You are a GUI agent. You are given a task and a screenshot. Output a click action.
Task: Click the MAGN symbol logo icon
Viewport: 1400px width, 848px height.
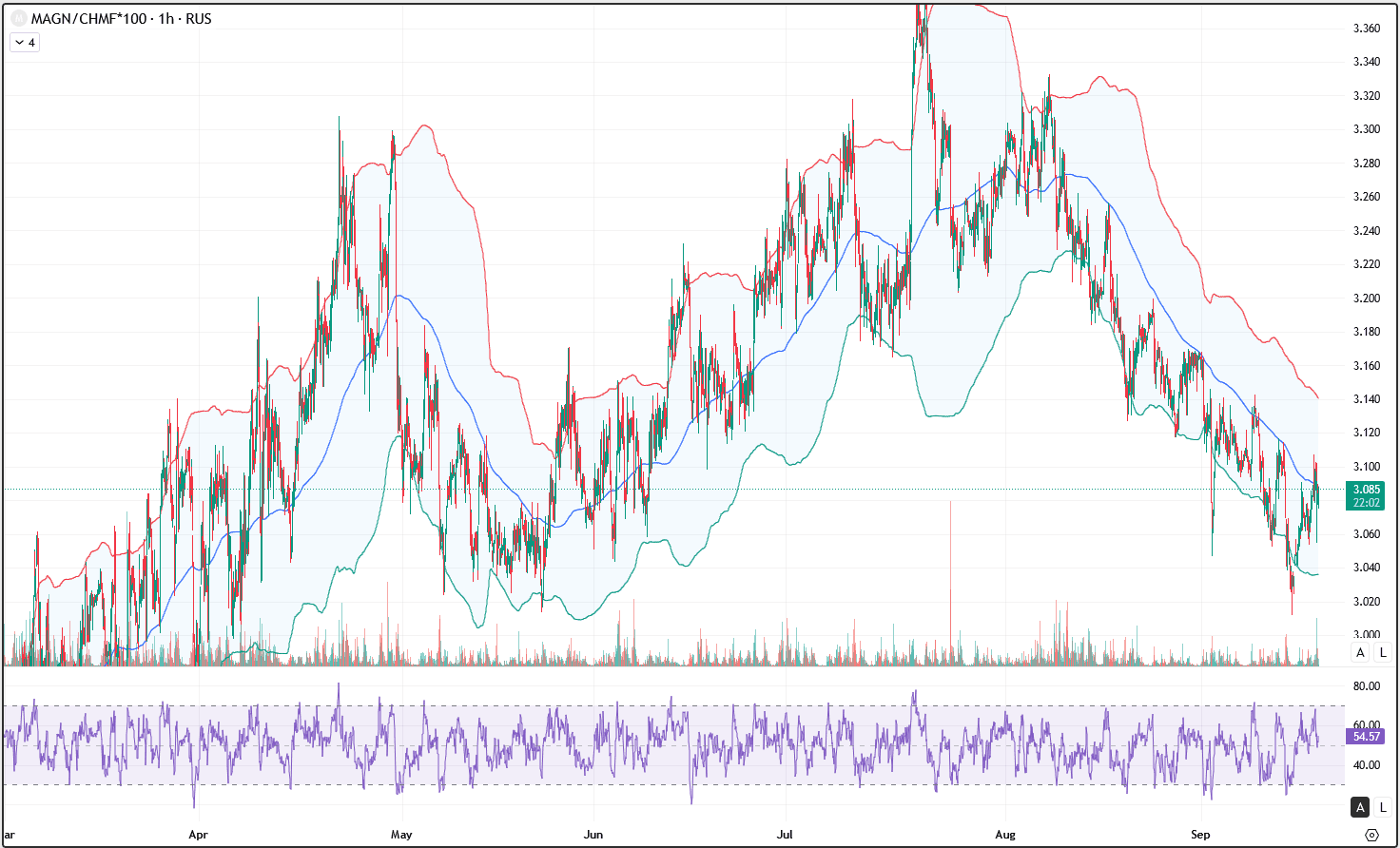click(x=18, y=18)
